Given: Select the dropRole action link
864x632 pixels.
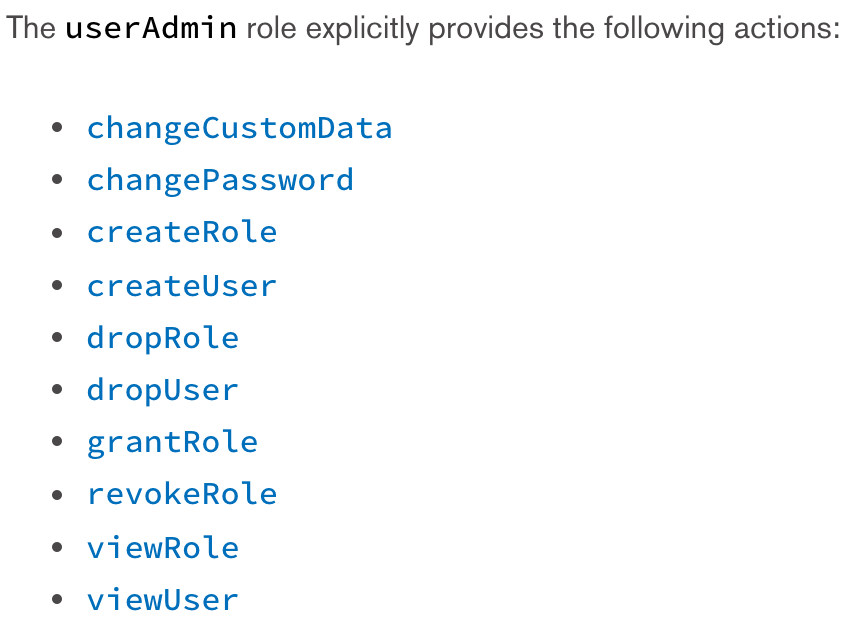Looking at the screenshot, I should click(x=163, y=338).
